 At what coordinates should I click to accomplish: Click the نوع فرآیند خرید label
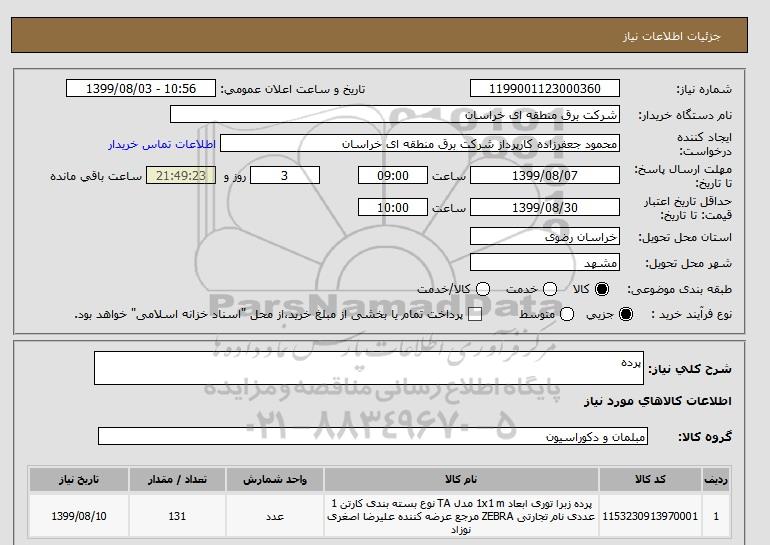coord(691,314)
